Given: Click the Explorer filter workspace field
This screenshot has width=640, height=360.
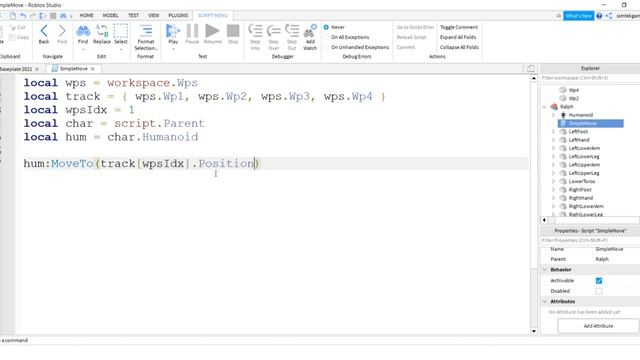Looking at the screenshot, I should tap(590, 78).
